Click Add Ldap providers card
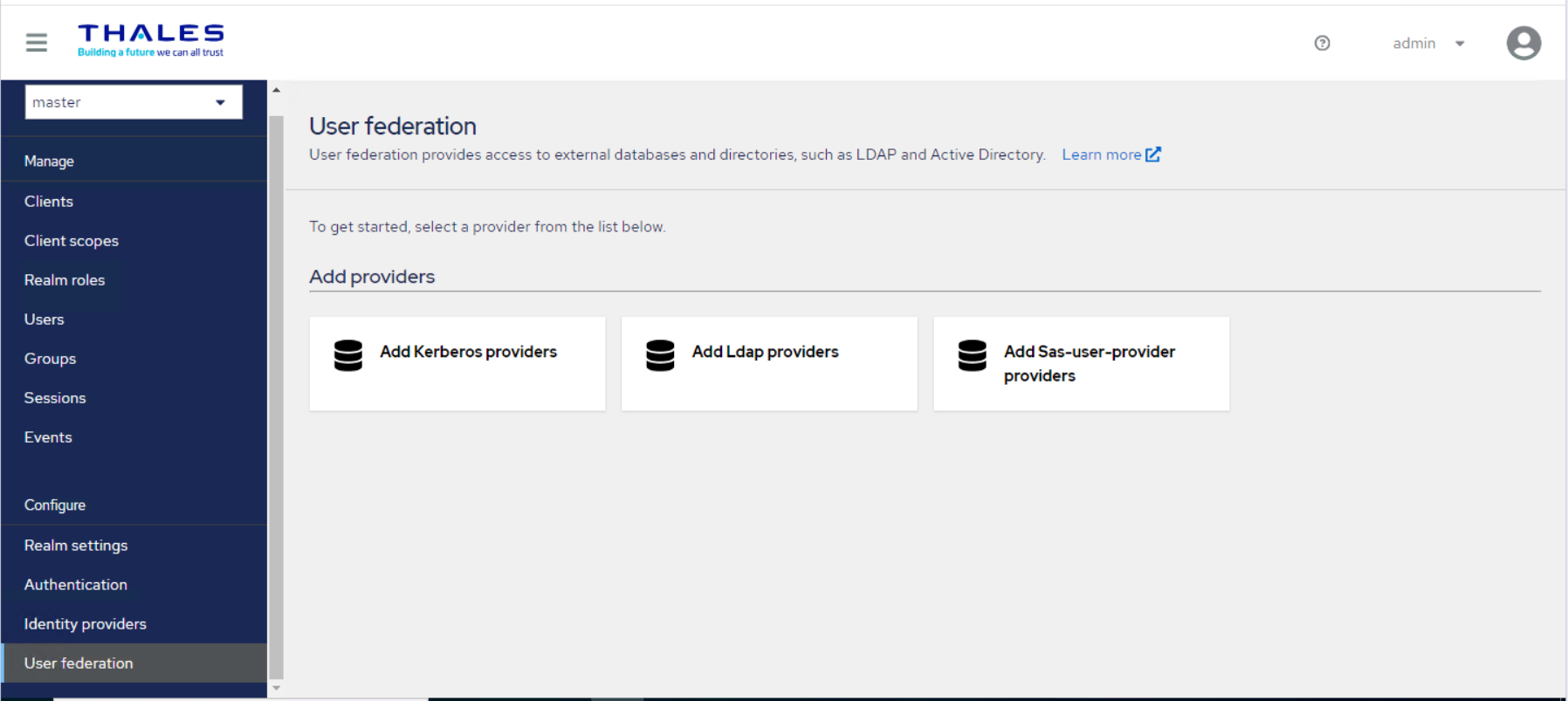This screenshot has width=1568, height=701. pyautogui.click(x=769, y=364)
